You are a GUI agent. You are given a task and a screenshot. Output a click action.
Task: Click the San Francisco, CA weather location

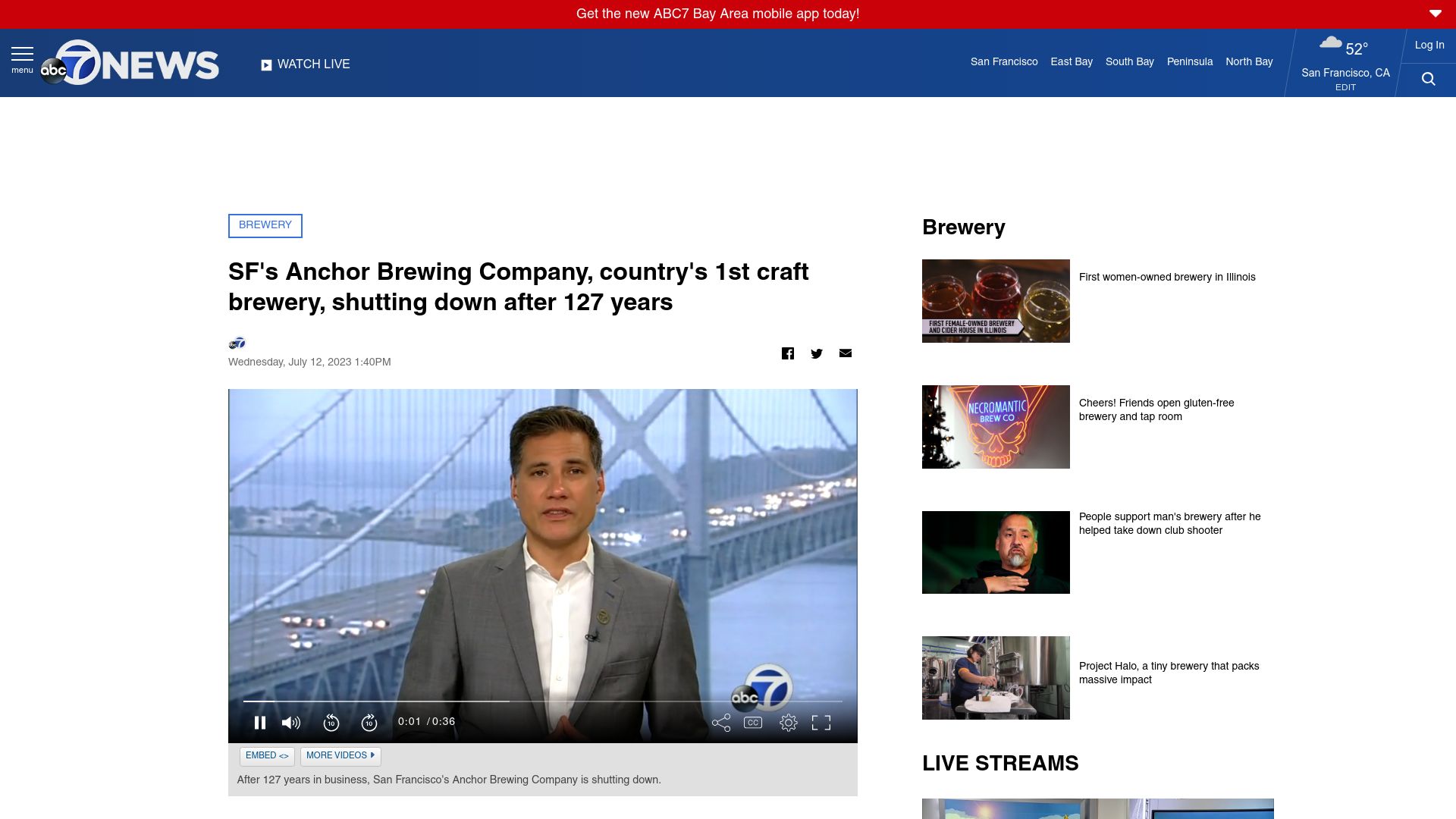1345,73
